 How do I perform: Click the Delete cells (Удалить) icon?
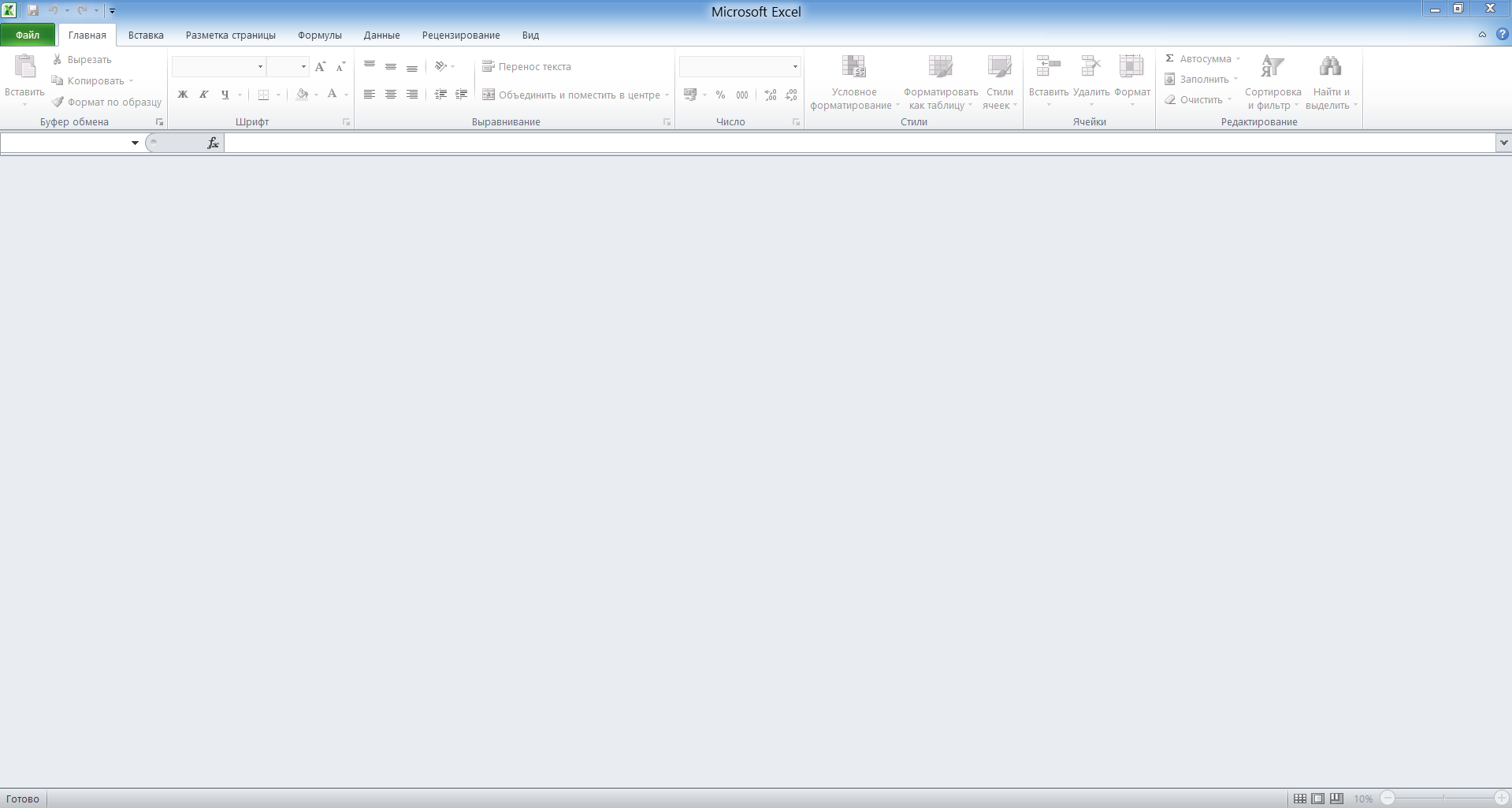click(x=1090, y=66)
